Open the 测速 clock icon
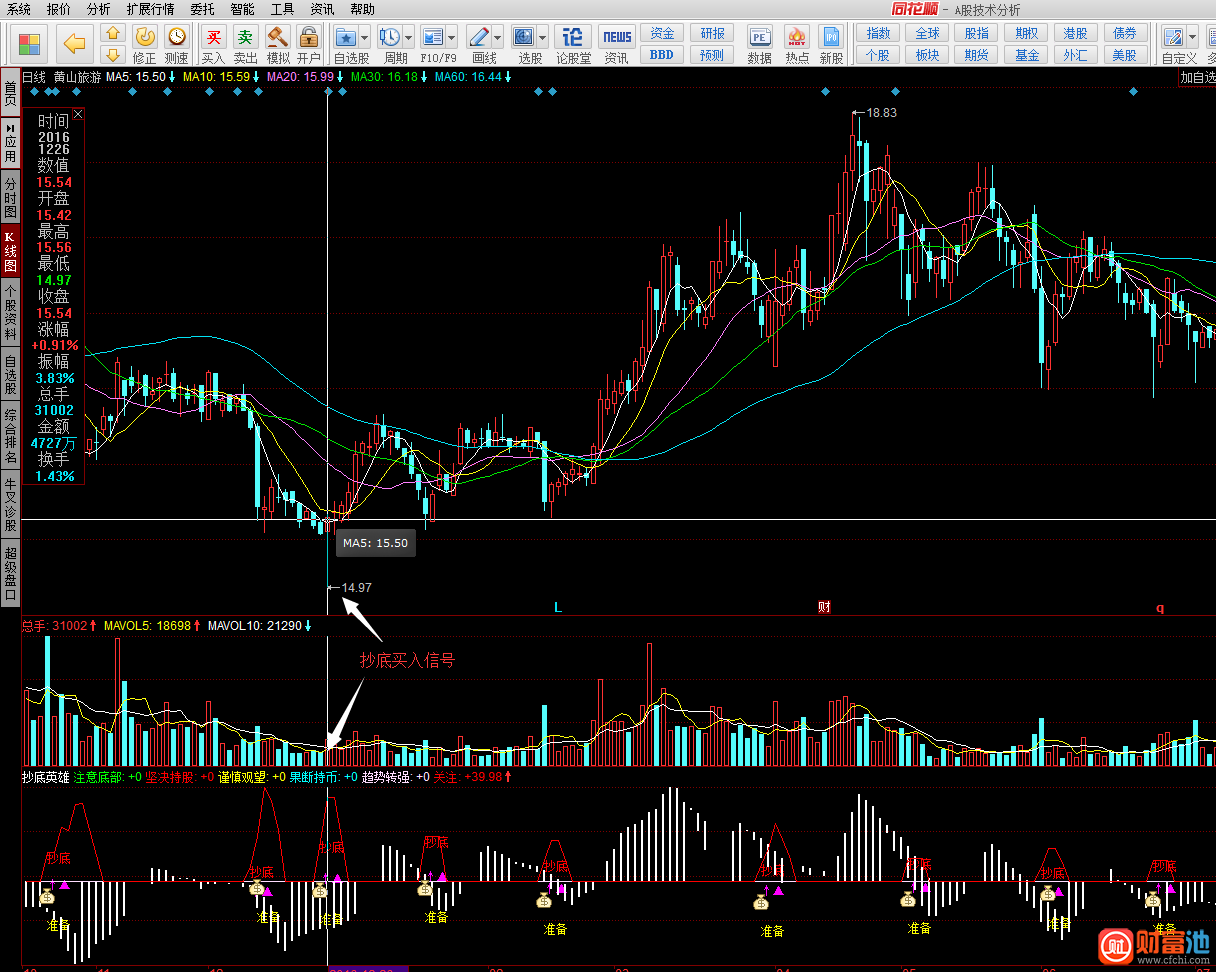 (x=176, y=37)
